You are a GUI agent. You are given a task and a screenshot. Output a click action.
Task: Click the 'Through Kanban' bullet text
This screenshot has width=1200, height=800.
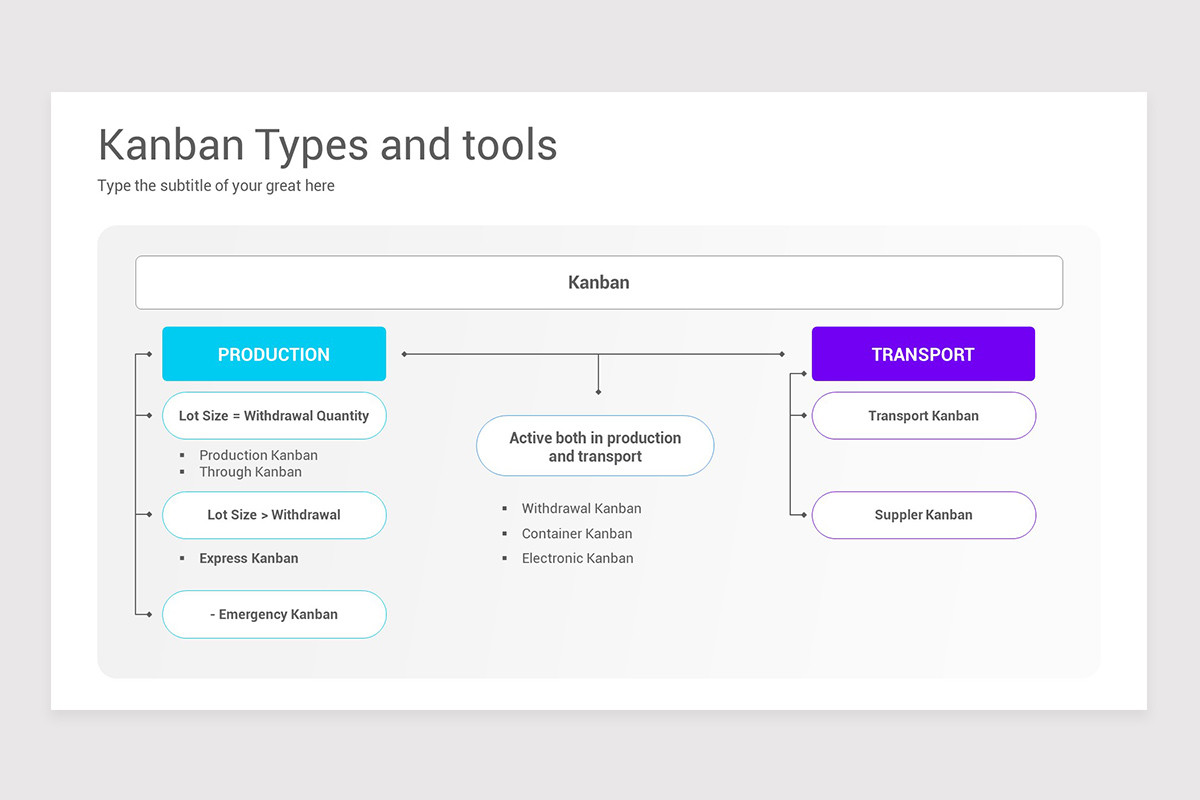coord(250,472)
